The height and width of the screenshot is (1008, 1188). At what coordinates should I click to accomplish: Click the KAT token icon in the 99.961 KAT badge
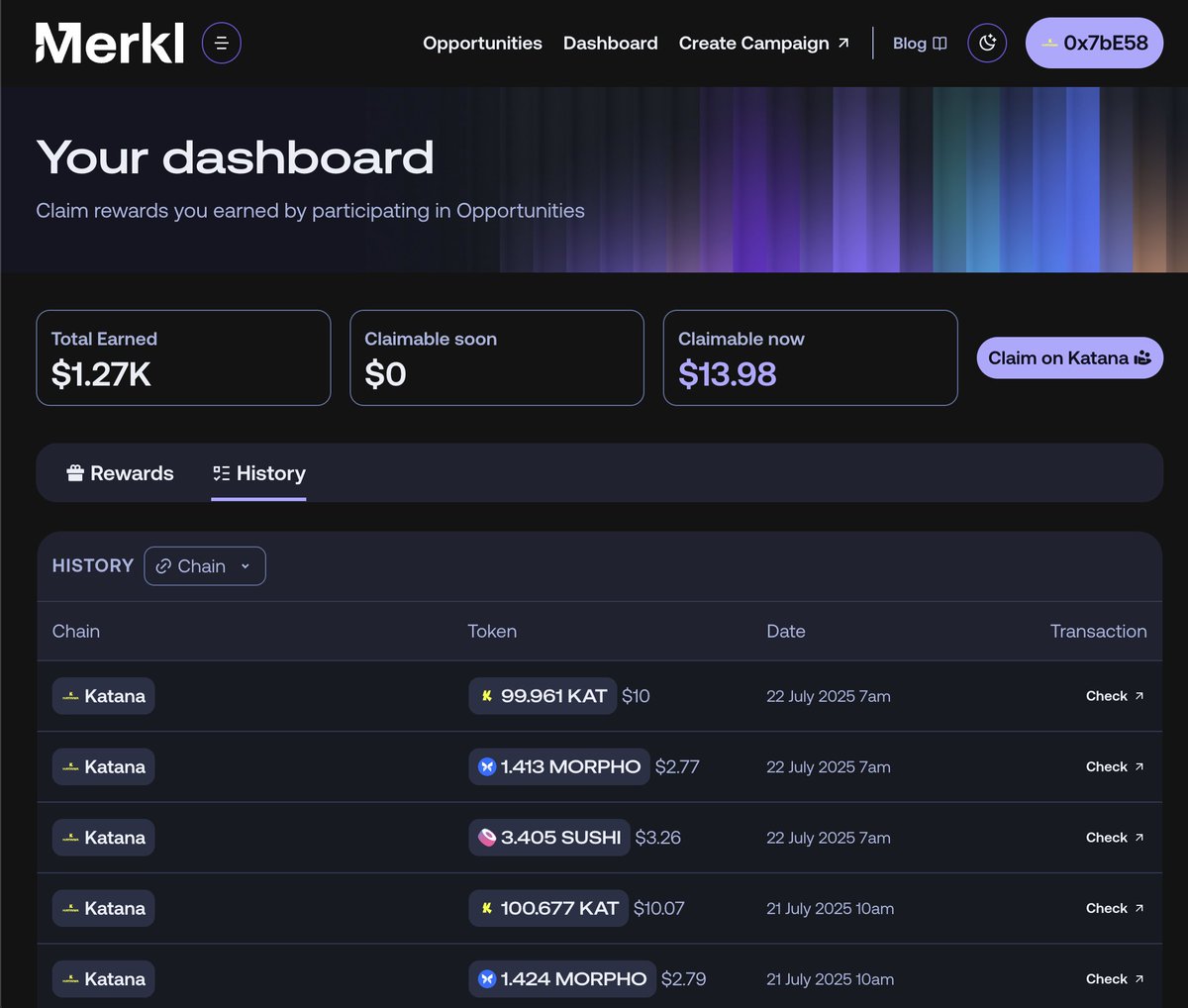coord(487,696)
